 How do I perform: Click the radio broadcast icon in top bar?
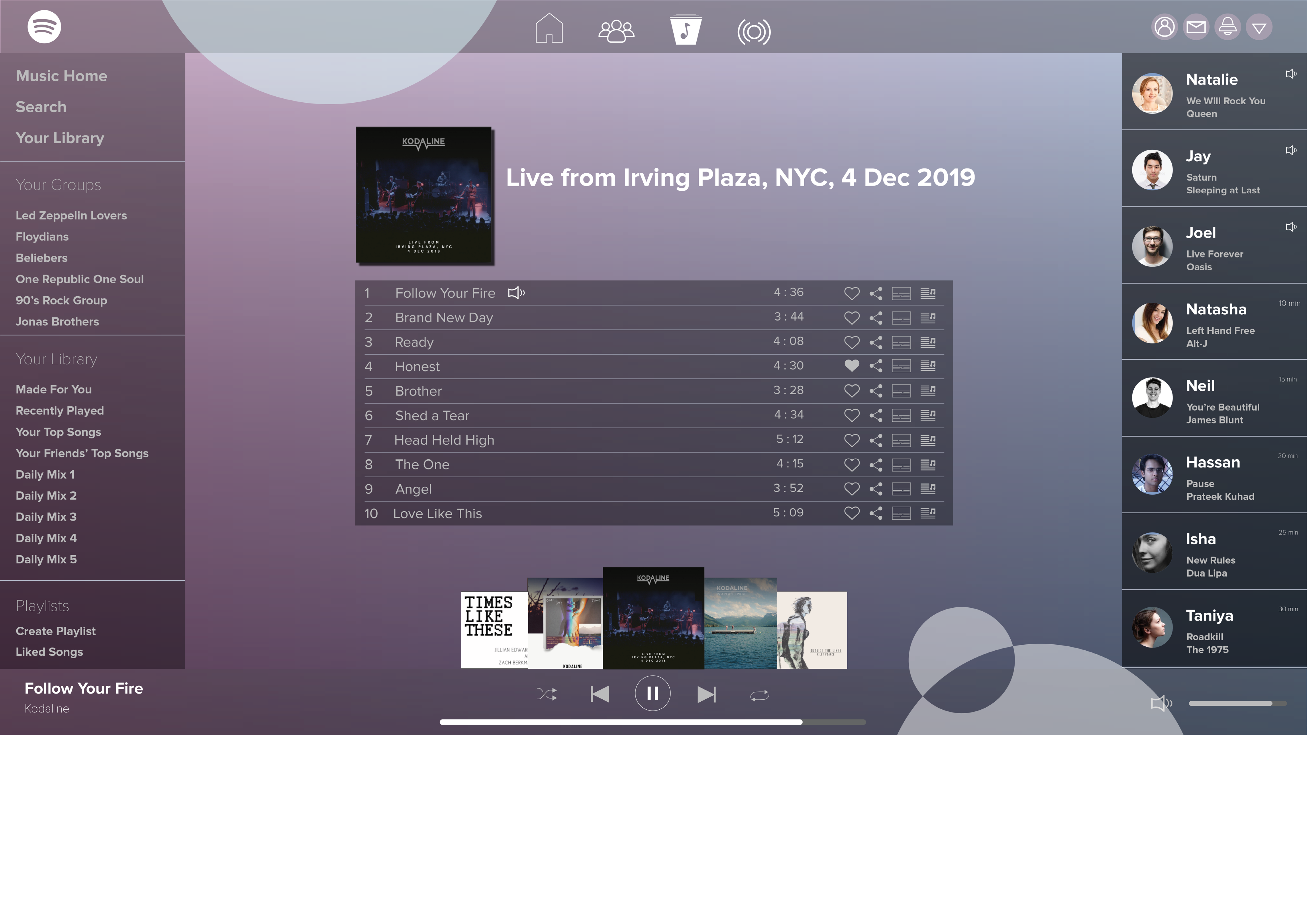(x=754, y=32)
